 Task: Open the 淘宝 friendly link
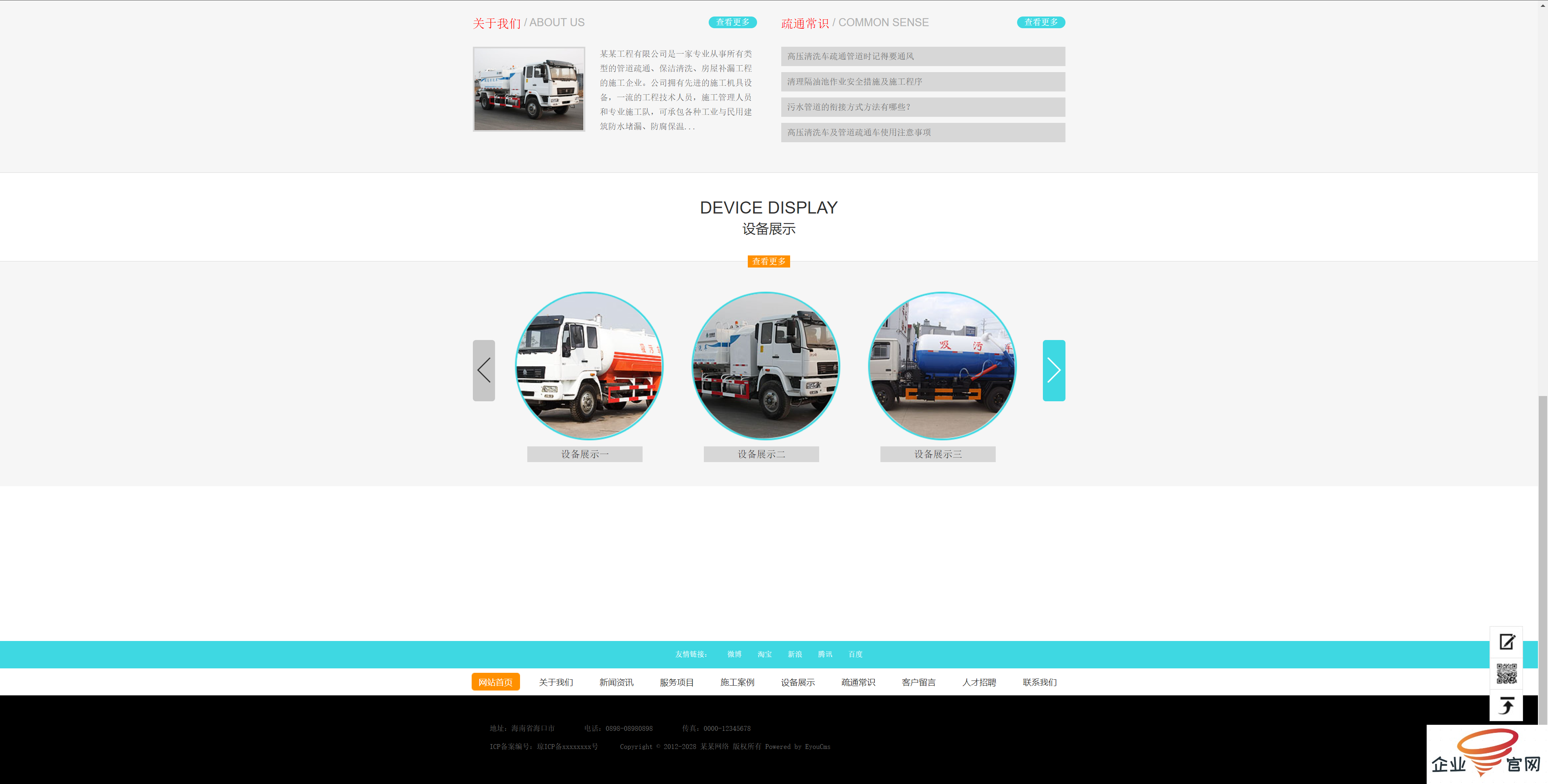pos(764,654)
